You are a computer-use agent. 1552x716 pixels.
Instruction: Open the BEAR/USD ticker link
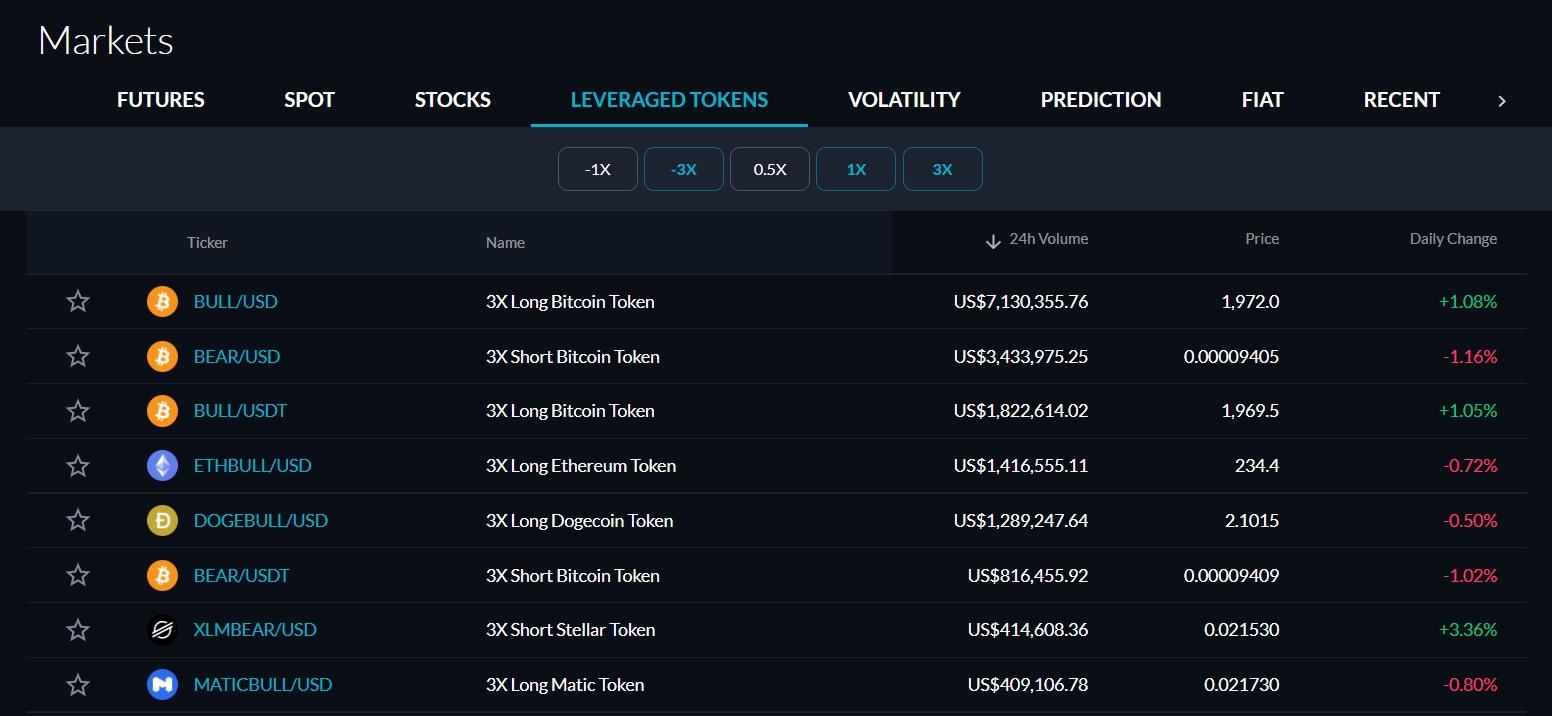pyautogui.click(x=237, y=356)
